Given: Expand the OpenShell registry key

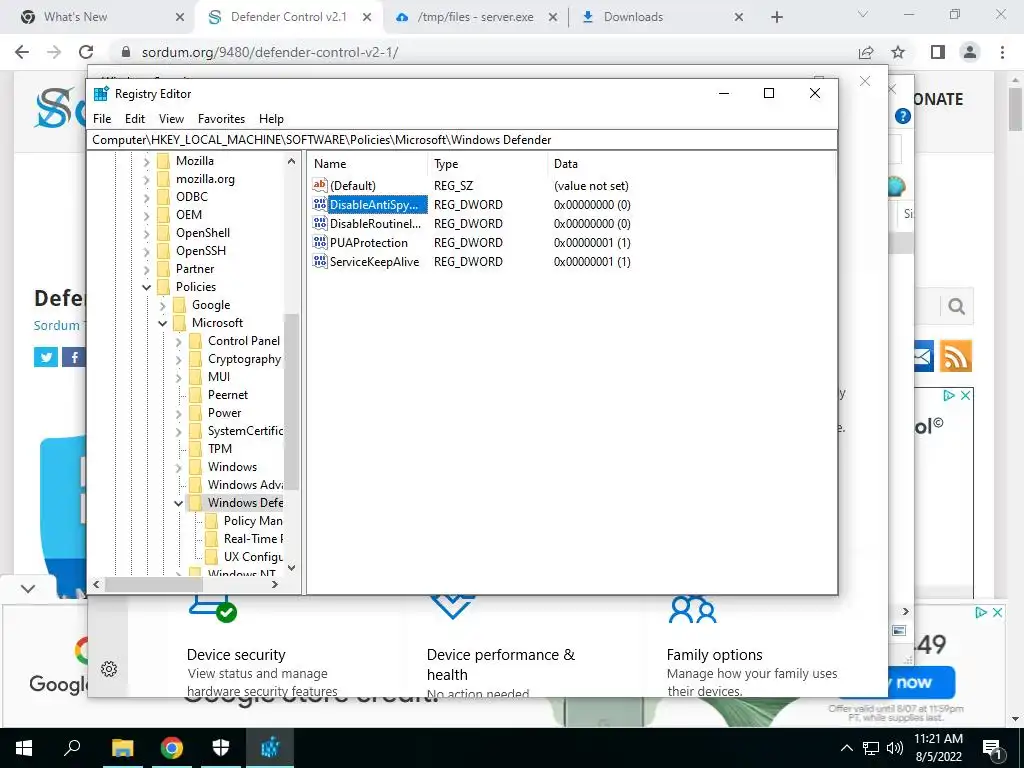Looking at the screenshot, I should [146, 233].
